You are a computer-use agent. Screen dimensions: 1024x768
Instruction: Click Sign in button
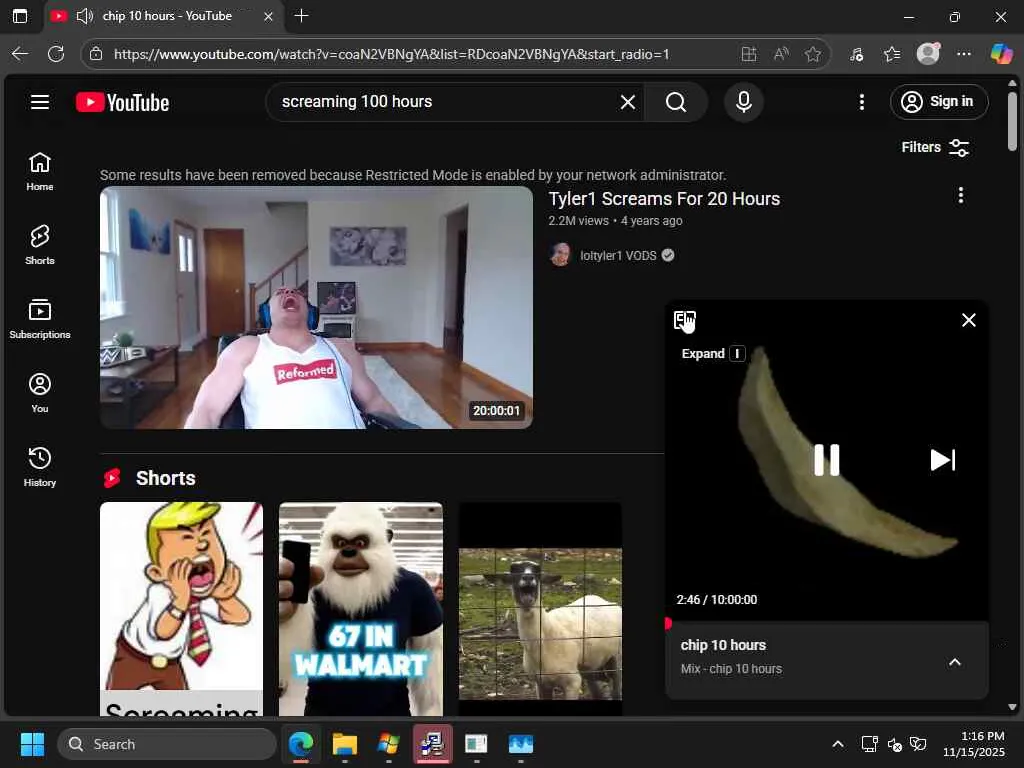[938, 102]
